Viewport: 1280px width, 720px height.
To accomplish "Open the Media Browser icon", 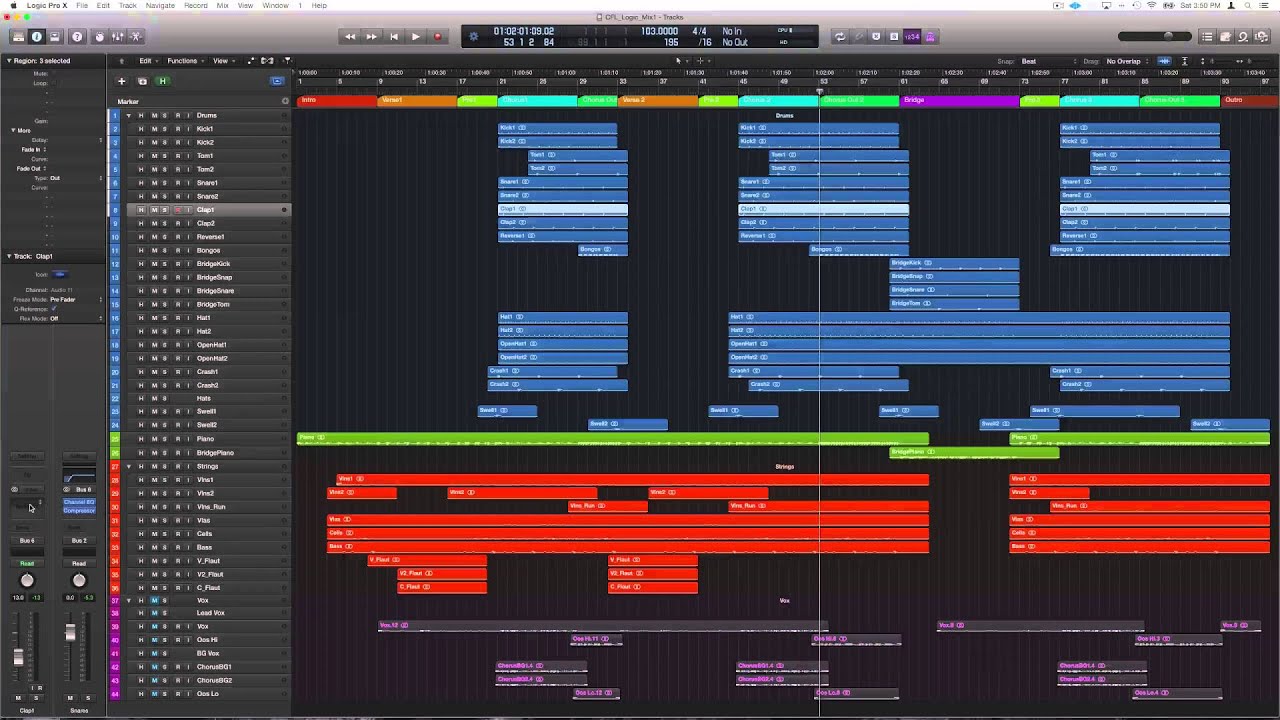I will click(1262, 37).
